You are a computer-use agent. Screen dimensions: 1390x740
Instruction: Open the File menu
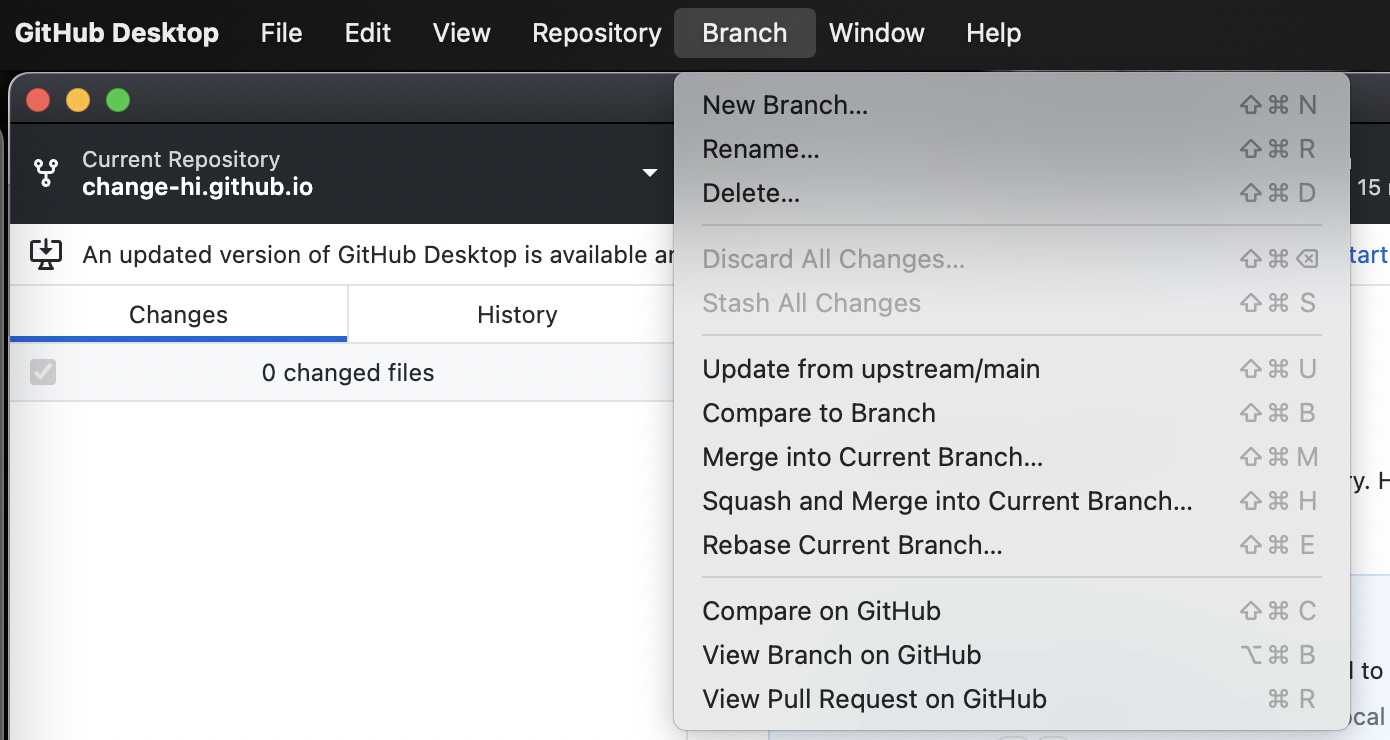(281, 33)
